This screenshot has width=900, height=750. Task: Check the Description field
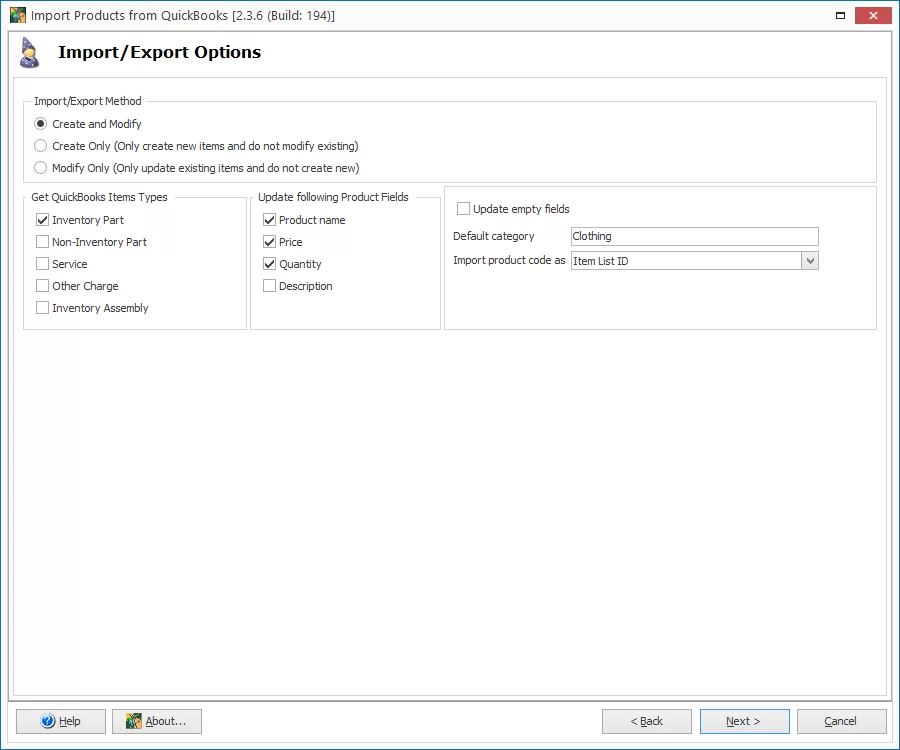click(x=269, y=285)
